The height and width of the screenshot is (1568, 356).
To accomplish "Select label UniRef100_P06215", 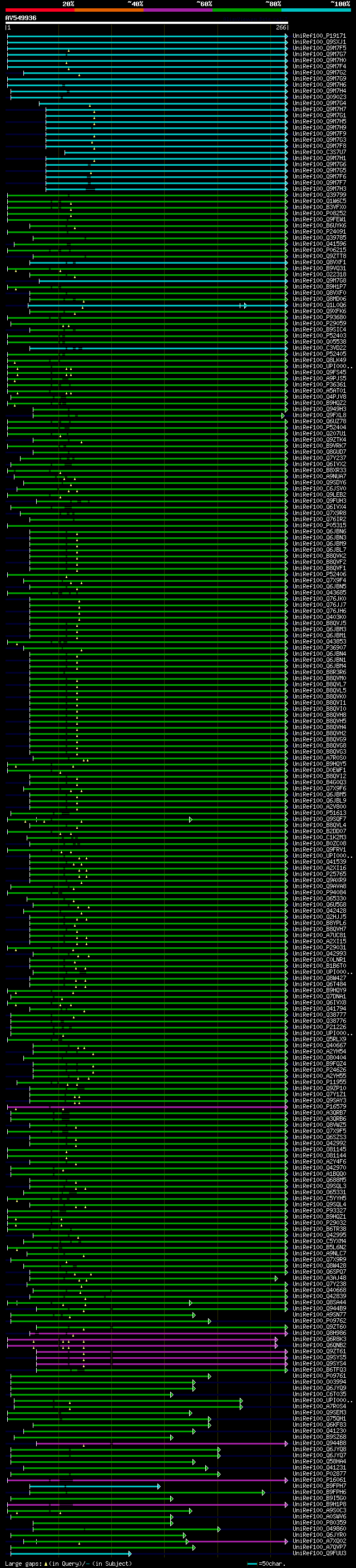I will [x=319, y=250].
